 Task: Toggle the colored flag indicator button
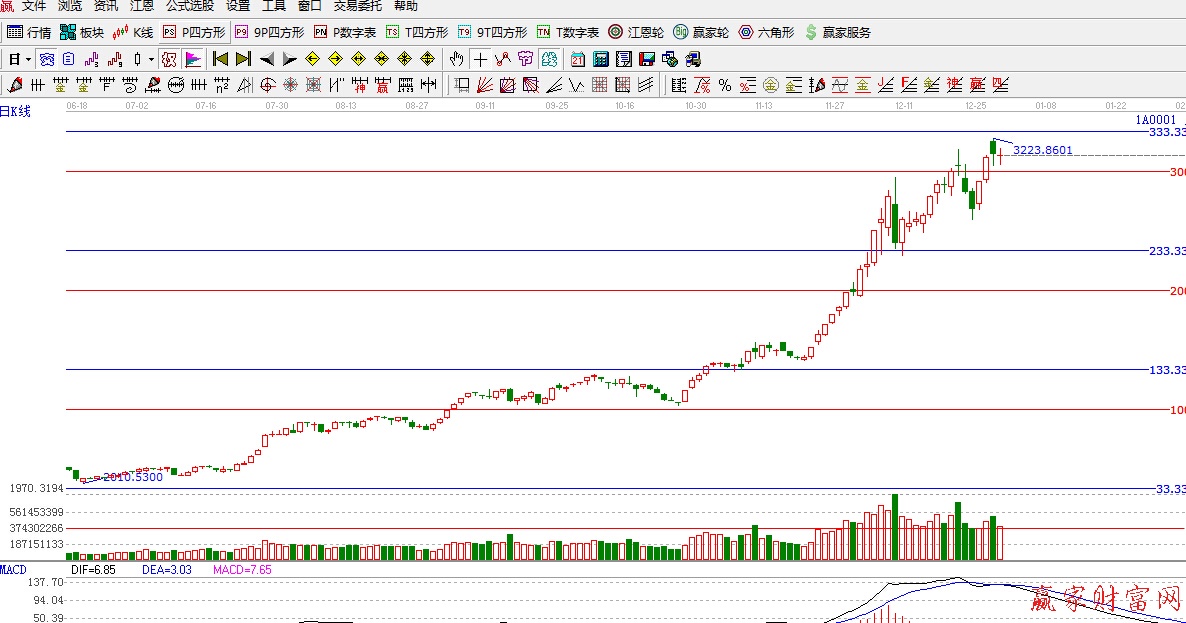[x=193, y=59]
